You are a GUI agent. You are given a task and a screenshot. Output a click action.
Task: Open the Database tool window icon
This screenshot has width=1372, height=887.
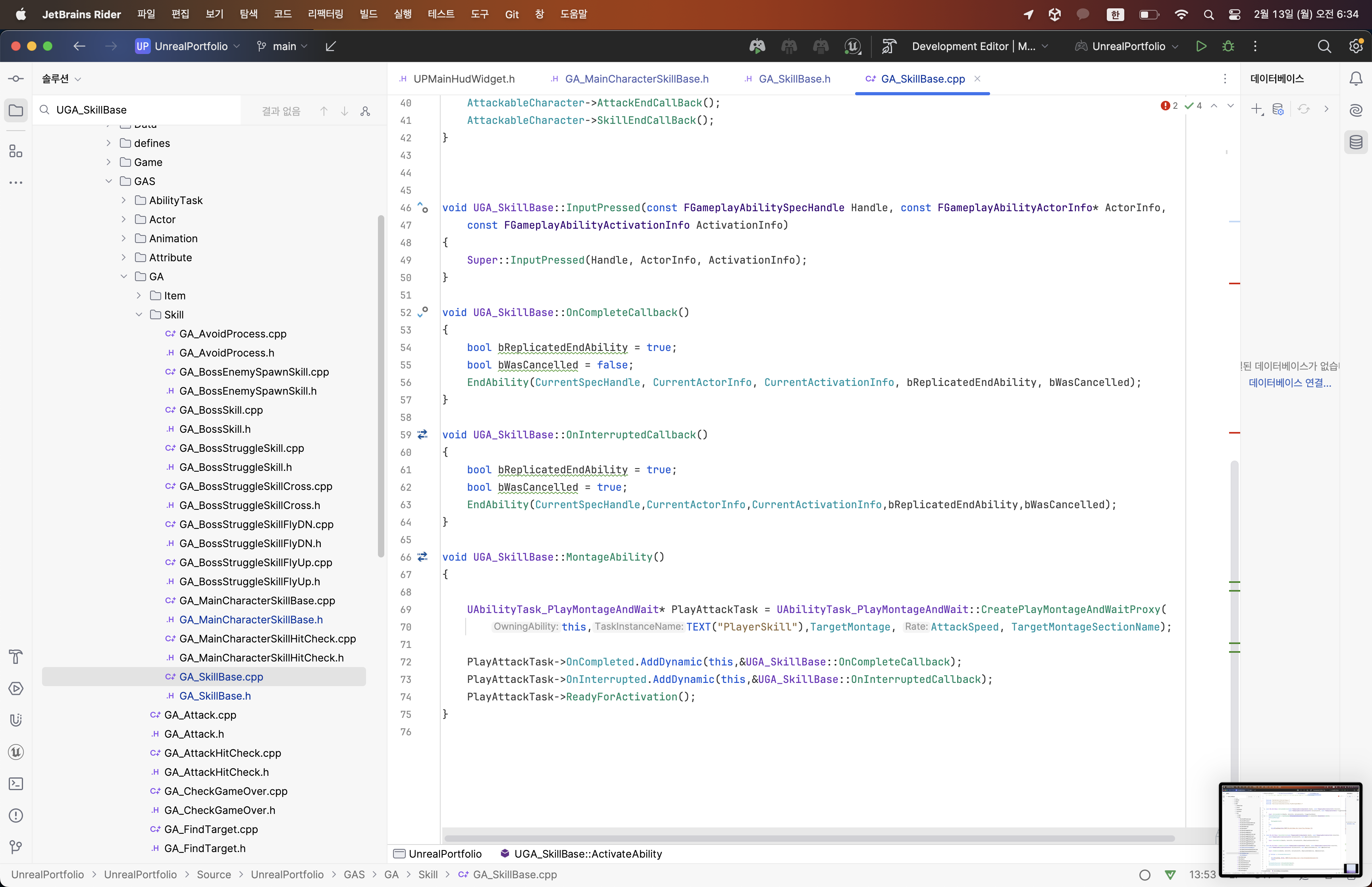tap(1356, 142)
